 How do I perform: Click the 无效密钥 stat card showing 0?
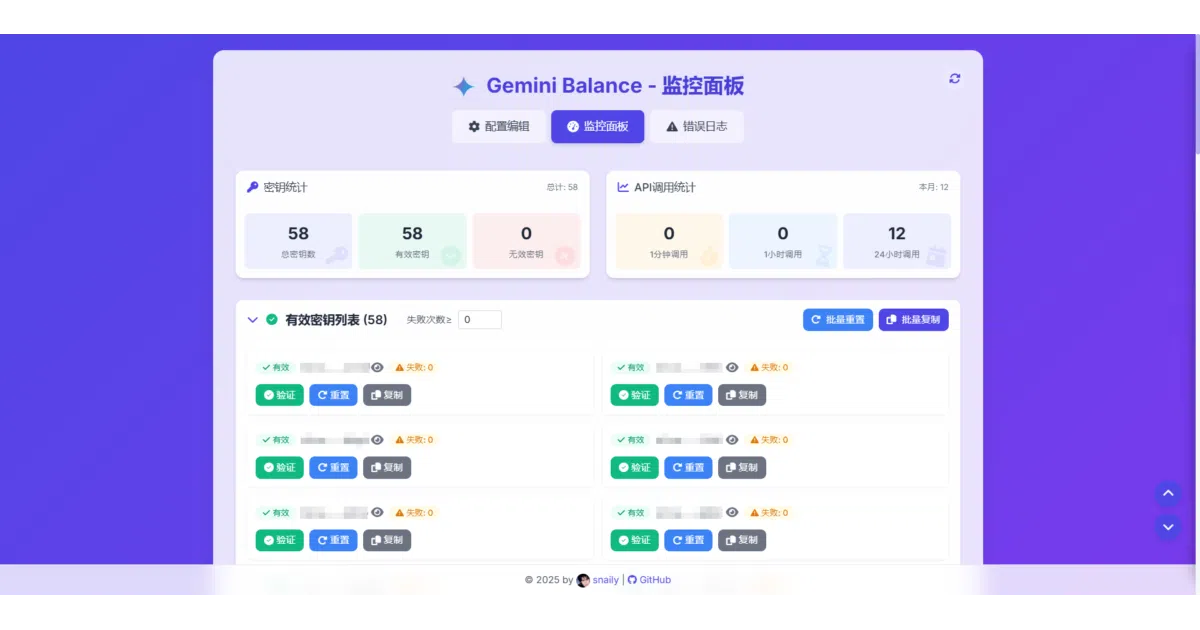click(x=526, y=241)
